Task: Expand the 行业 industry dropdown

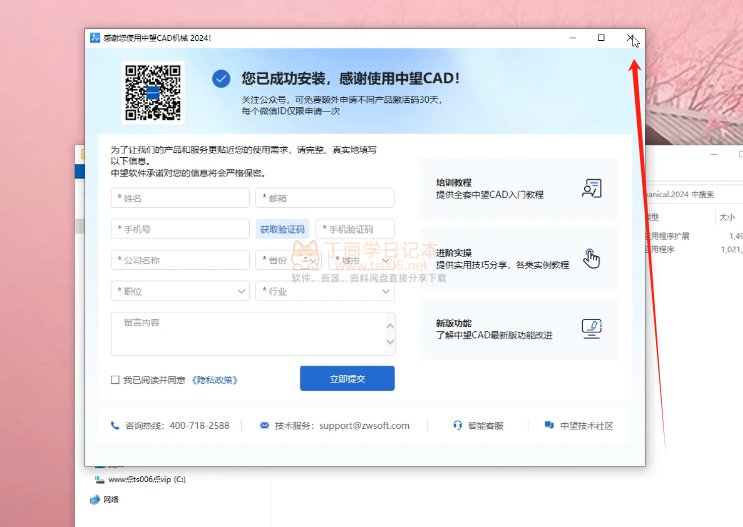Action: point(325,291)
